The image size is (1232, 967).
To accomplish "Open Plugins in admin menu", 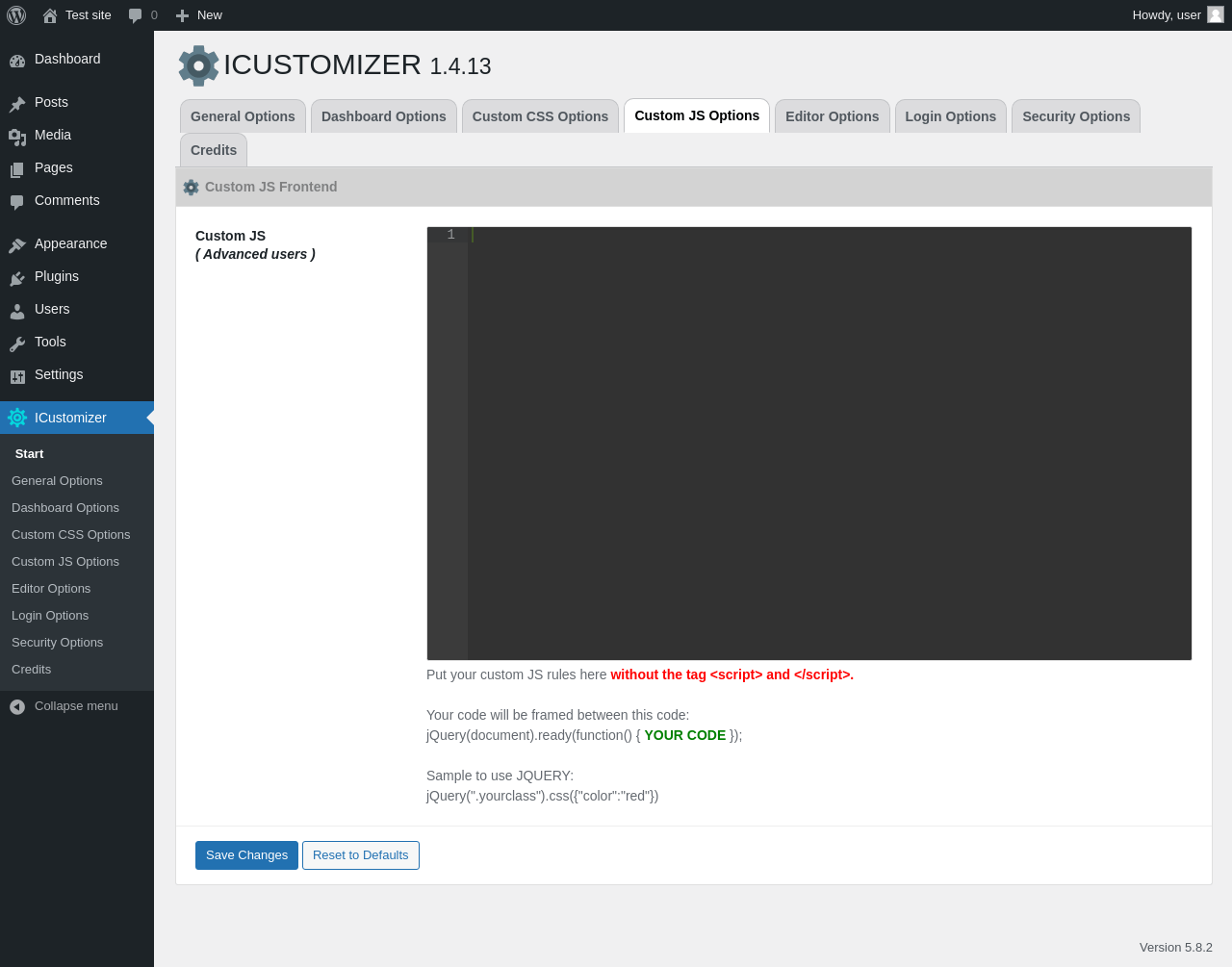I will point(57,277).
